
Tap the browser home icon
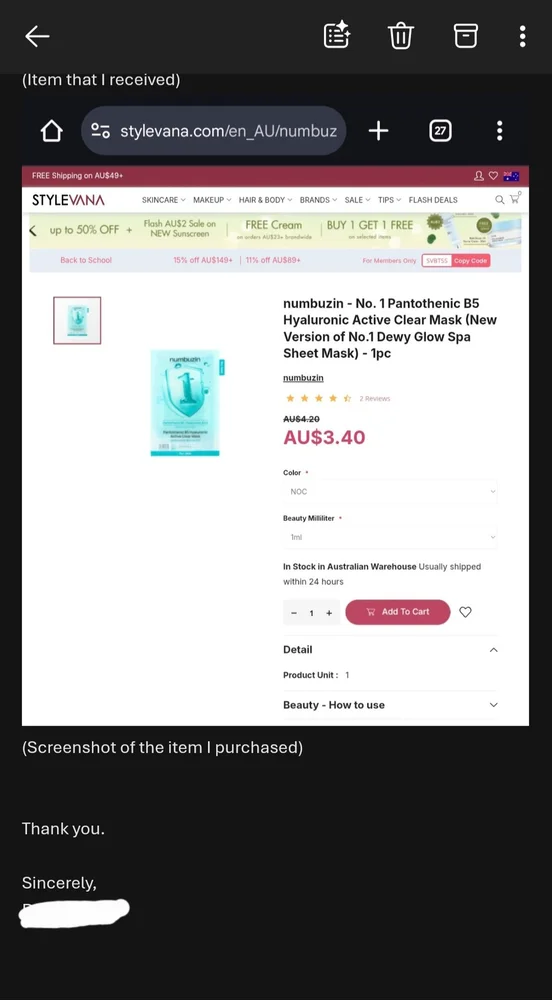(52, 131)
